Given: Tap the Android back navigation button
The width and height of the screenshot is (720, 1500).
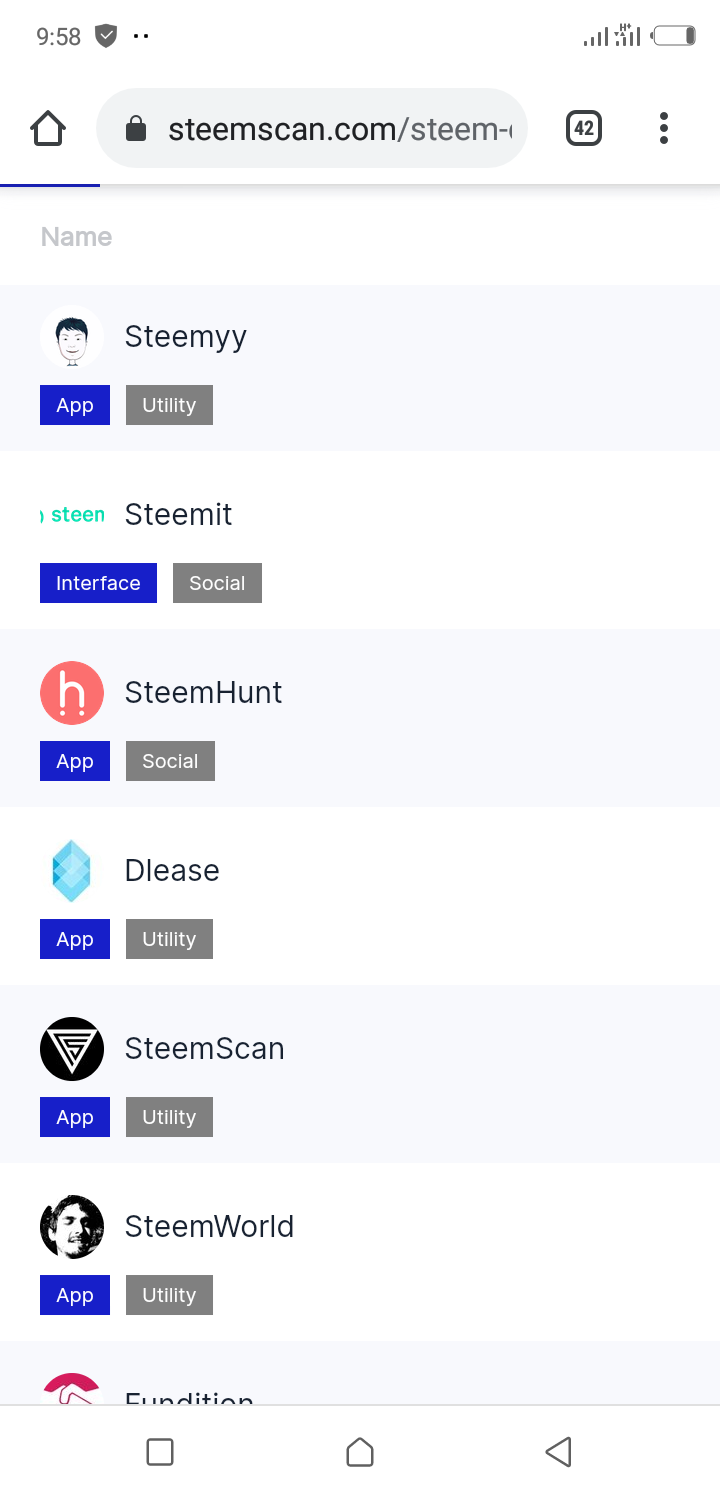Looking at the screenshot, I should [559, 1452].
